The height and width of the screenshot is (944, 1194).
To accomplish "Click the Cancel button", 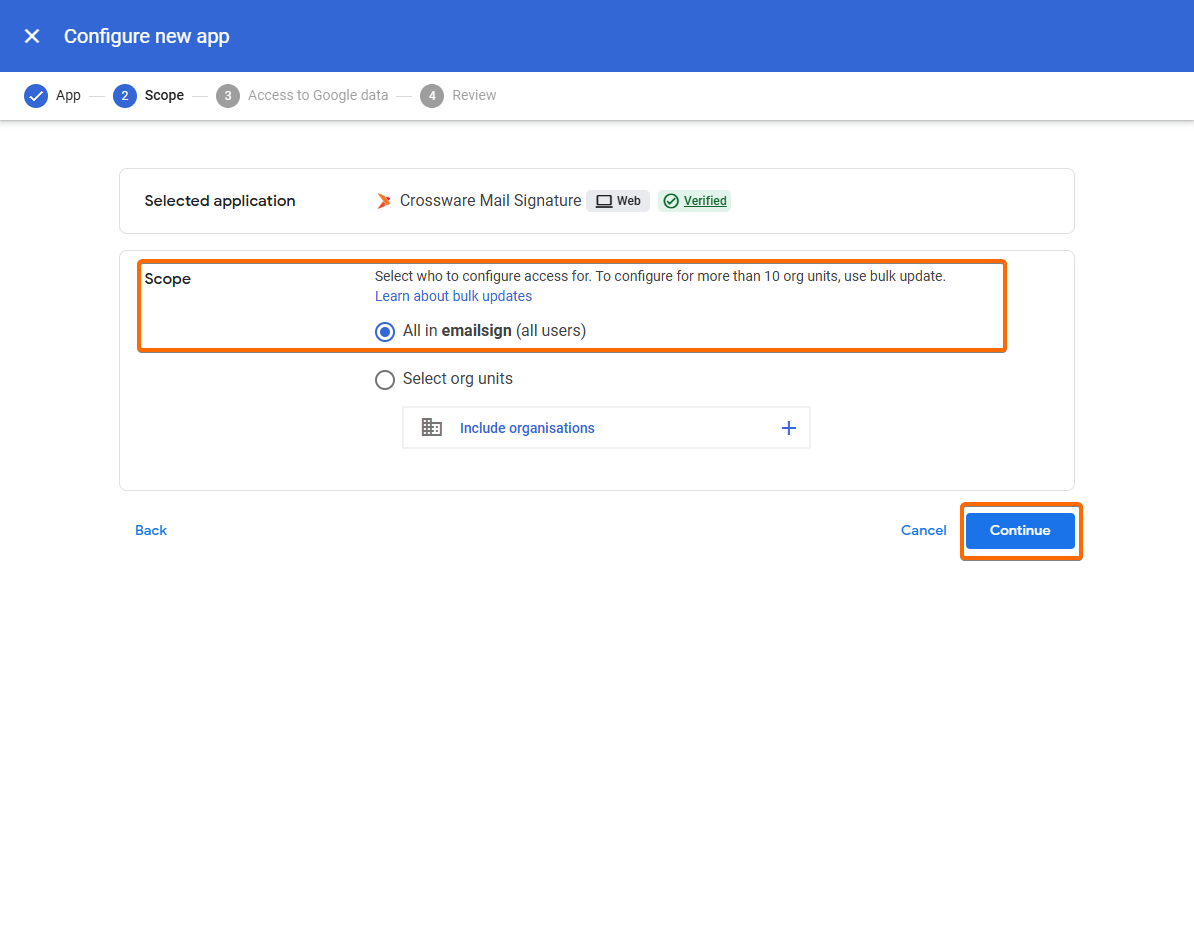I will pos(923,531).
